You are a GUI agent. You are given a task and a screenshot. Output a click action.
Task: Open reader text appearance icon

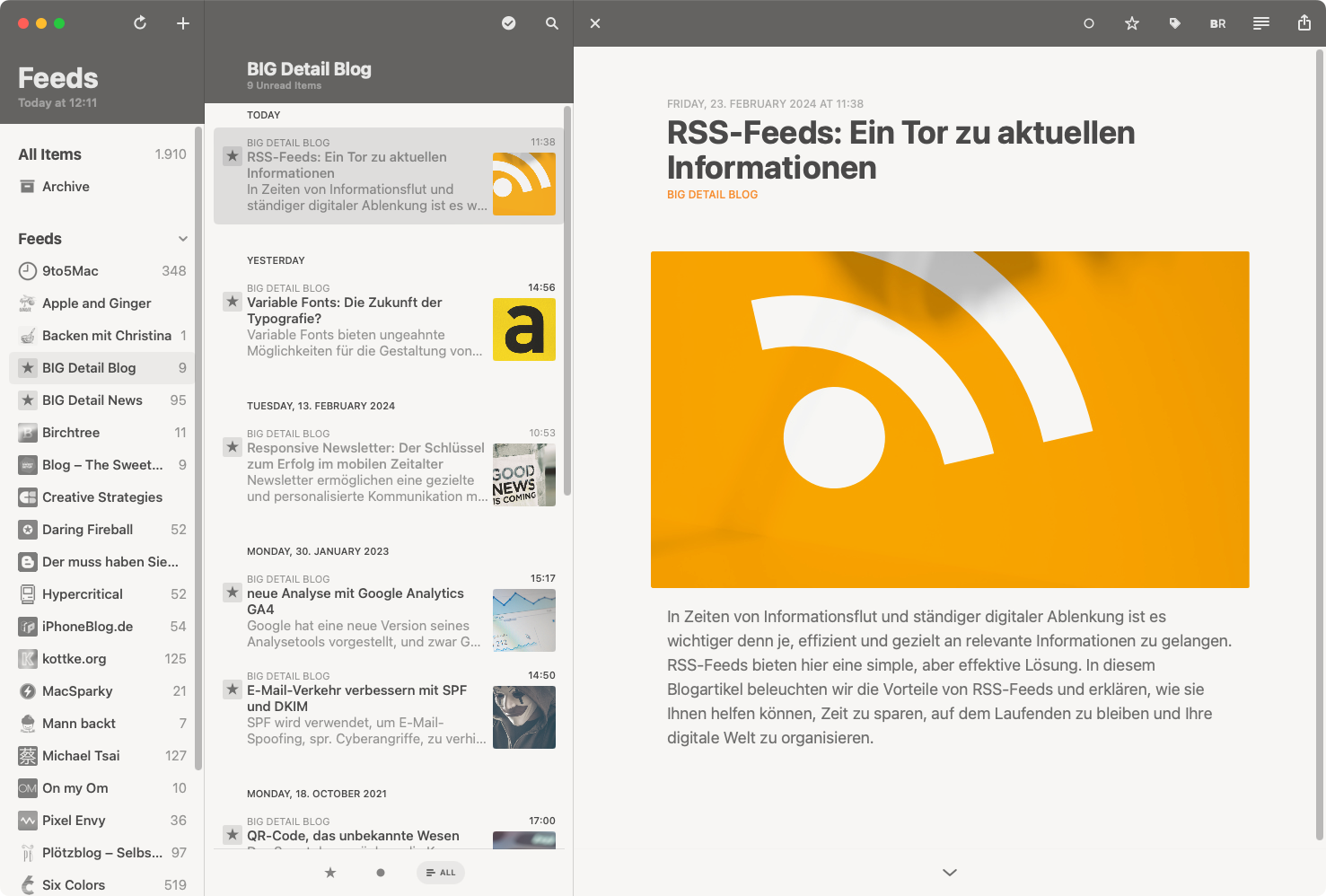(1261, 23)
